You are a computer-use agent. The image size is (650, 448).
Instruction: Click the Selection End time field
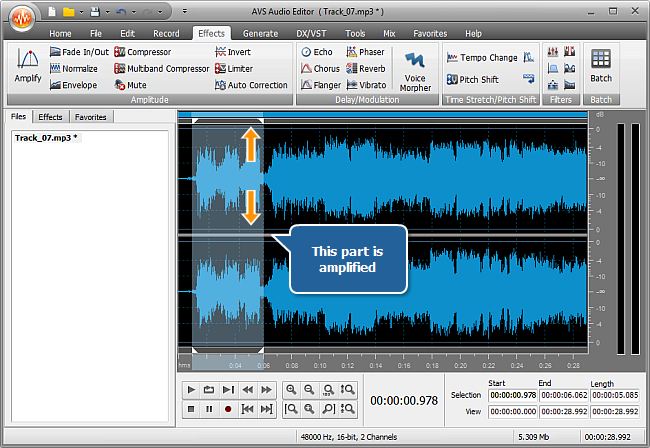click(x=564, y=395)
